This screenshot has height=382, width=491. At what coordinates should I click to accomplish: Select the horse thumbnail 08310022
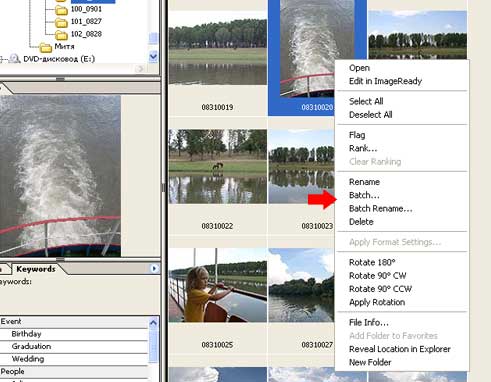click(218, 166)
